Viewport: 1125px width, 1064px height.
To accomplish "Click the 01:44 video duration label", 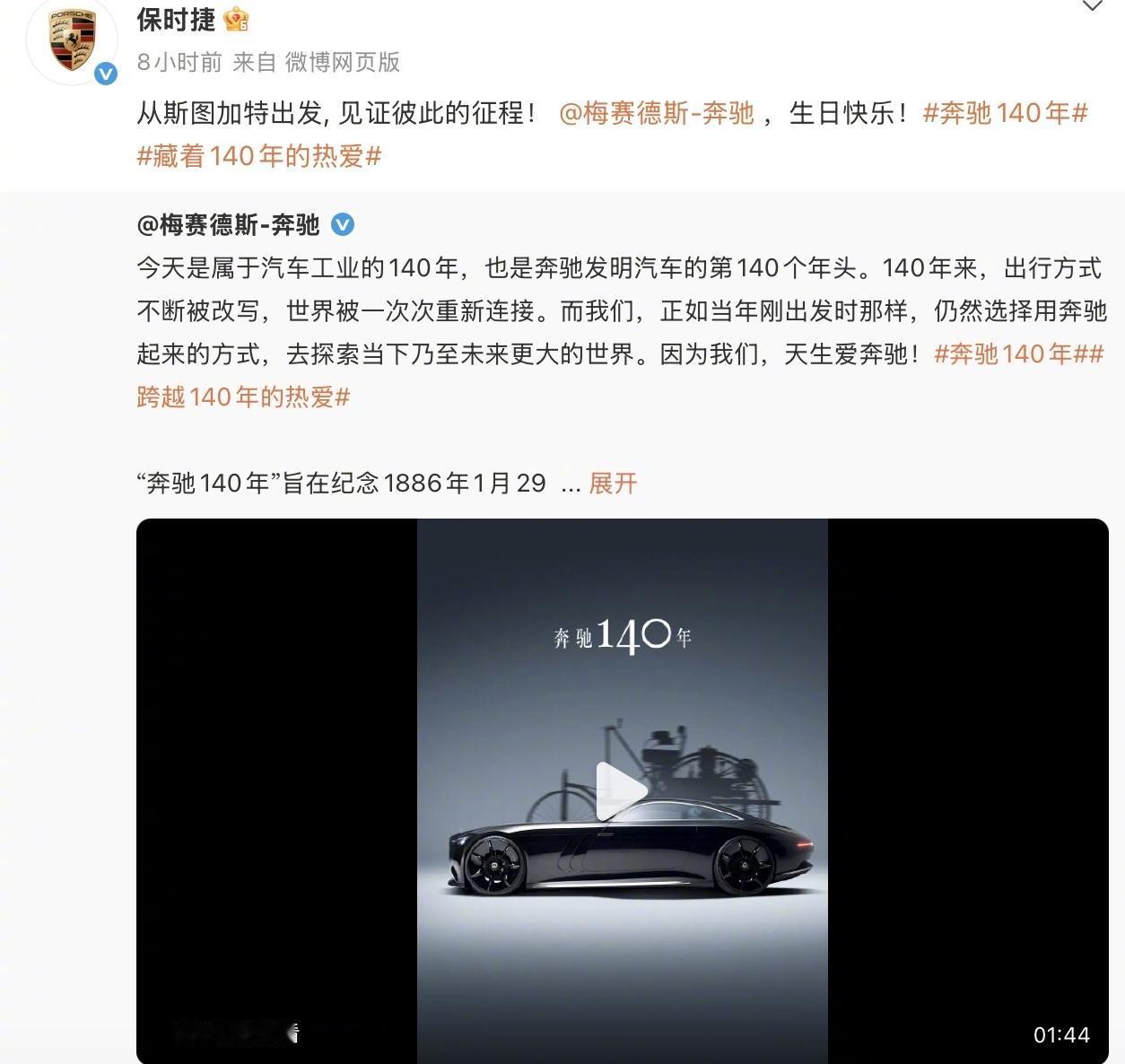I will [x=1061, y=1034].
